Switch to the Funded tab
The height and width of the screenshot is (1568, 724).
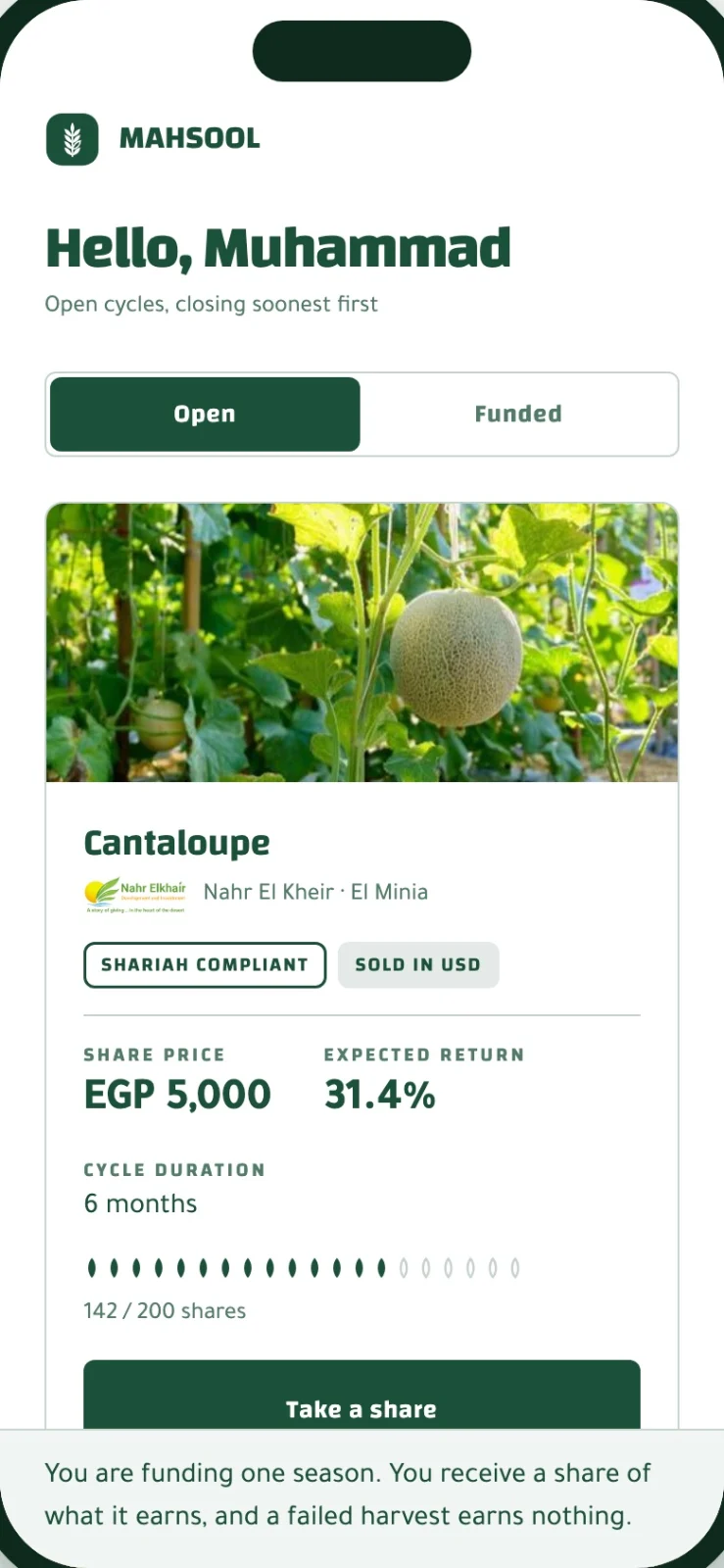518,414
